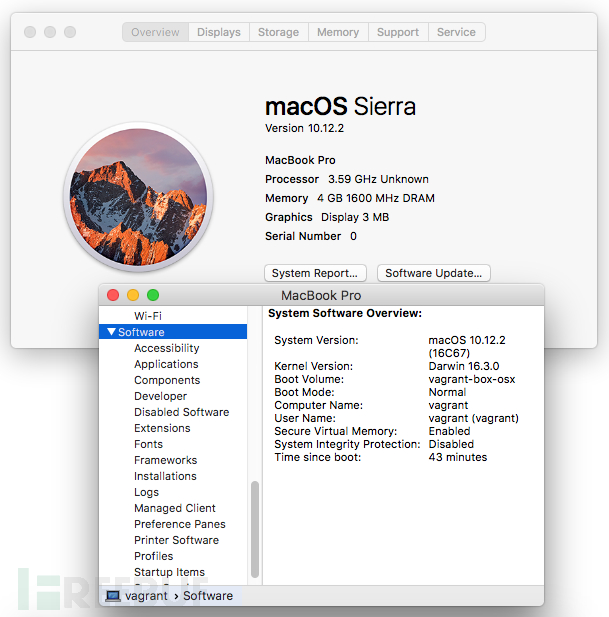Open the Displays tab
609x617 pixels.
coord(219,32)
